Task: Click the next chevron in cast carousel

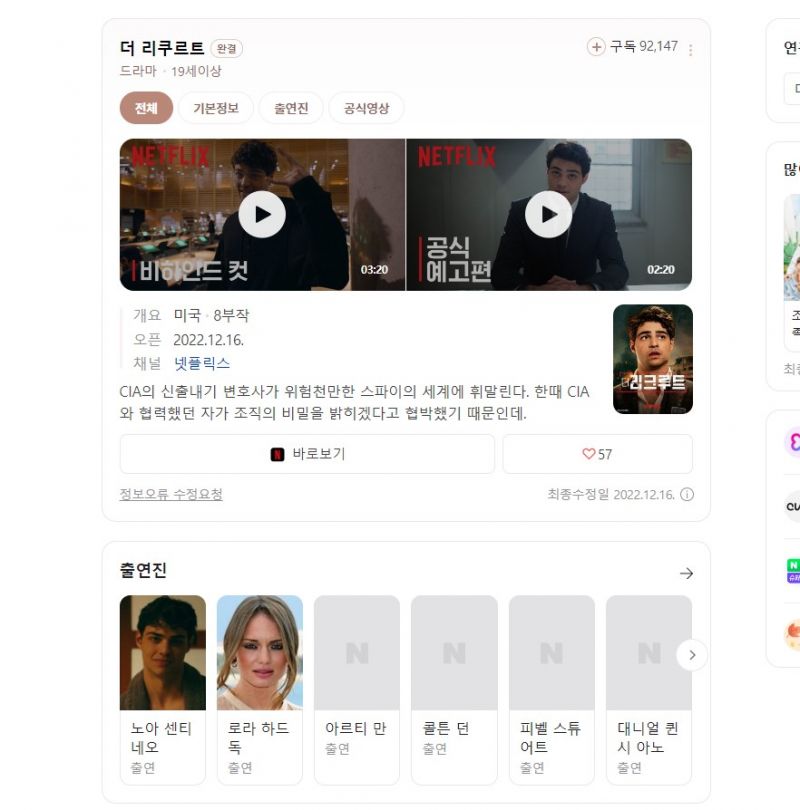Action: point(692,655)
